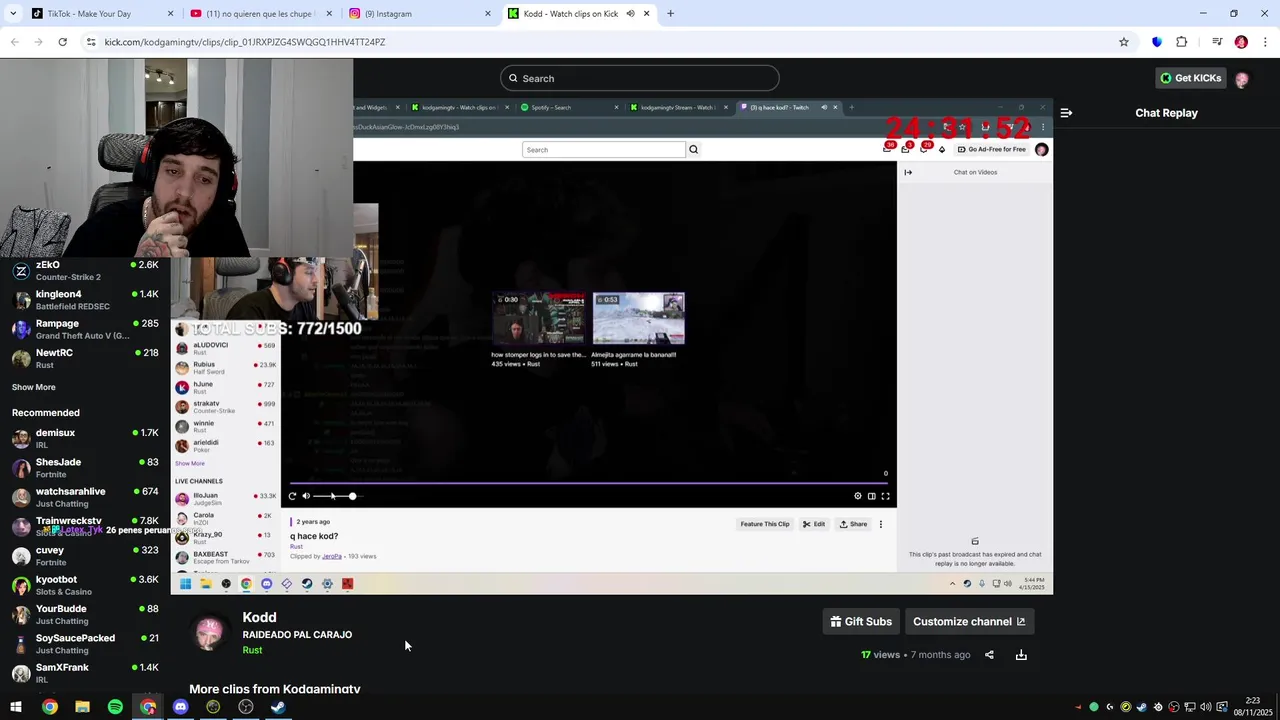Mute the embedded Twitch player volume
Viewport: 1280px width, 720px height.
(x=306, y=496)
